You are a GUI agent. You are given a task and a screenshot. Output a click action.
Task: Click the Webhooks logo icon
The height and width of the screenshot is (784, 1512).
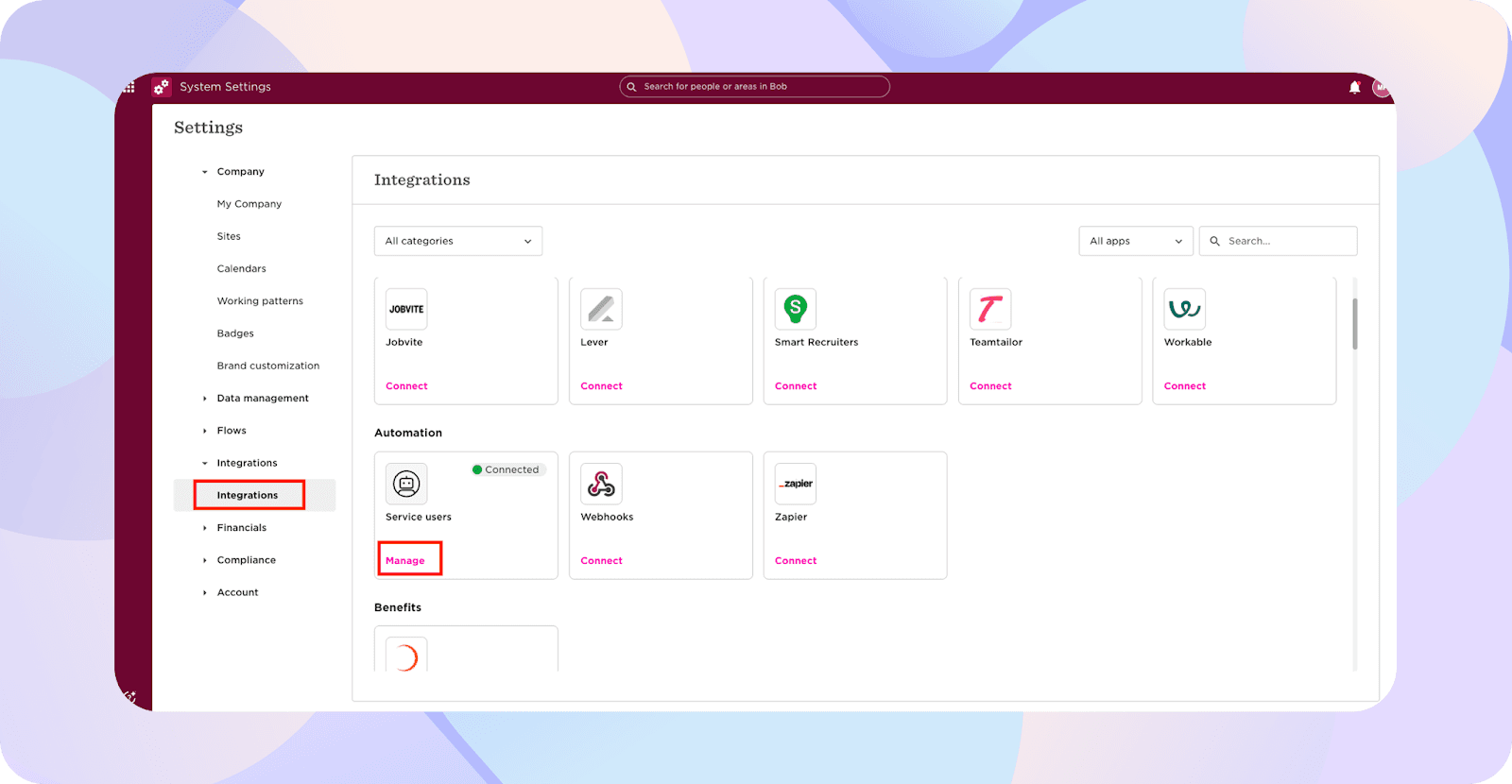[x=601, y=484]
